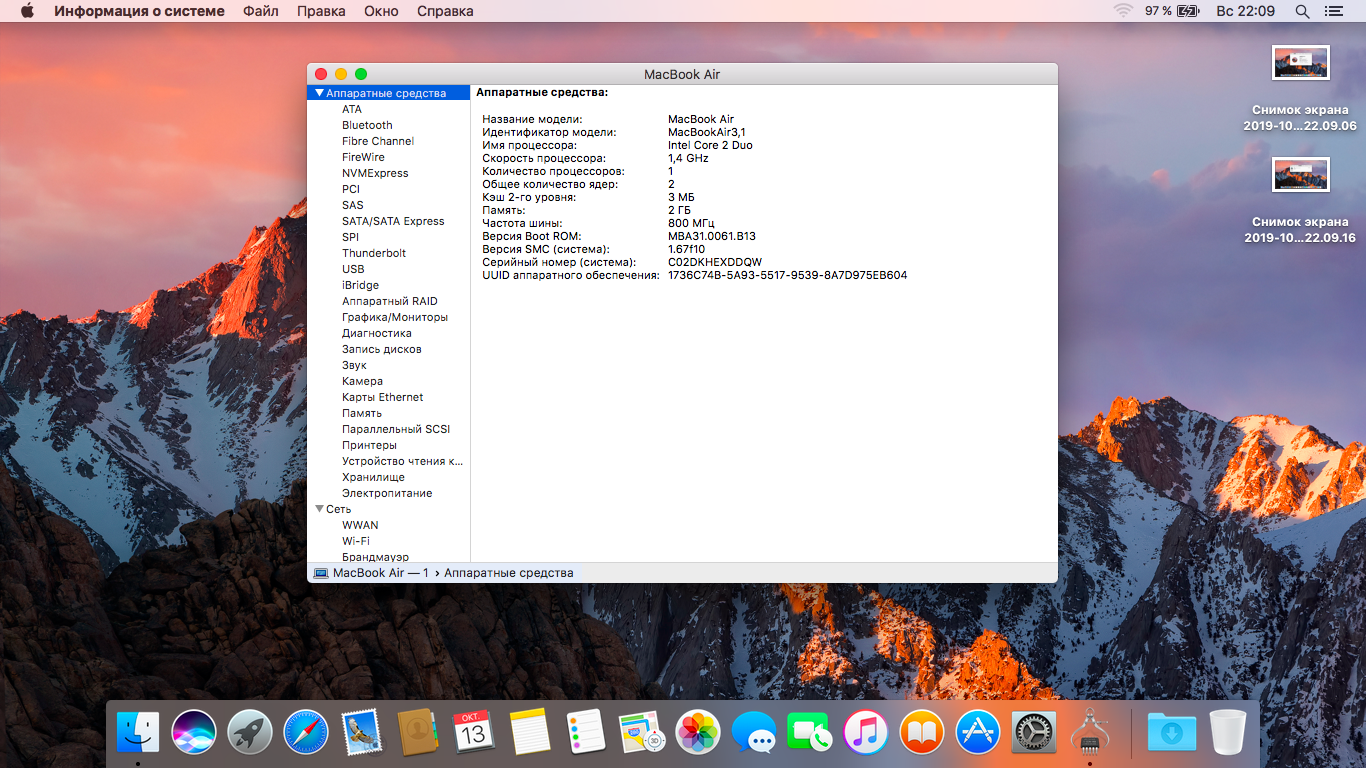Image resolution: width=1366 pixels, height=768 pixels.
Task: Open the Справка menu
Action: (x=445, y=11)
